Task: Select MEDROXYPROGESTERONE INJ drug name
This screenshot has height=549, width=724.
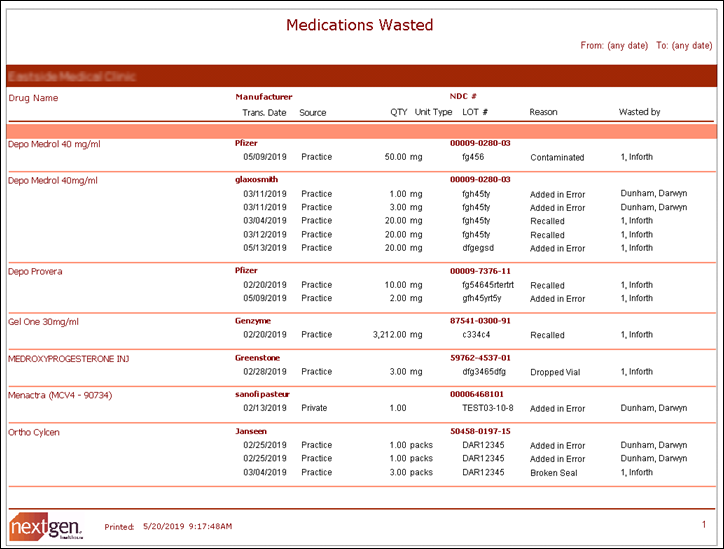Action: [x=68, y=359]
